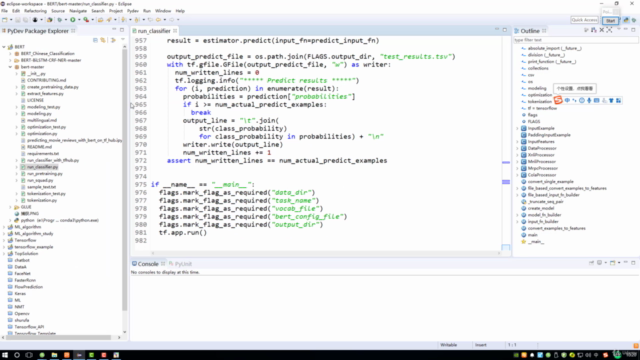640x360 pixels.
Task: Click the X hide icon in Outline toolbar
Action: (602, 31)
